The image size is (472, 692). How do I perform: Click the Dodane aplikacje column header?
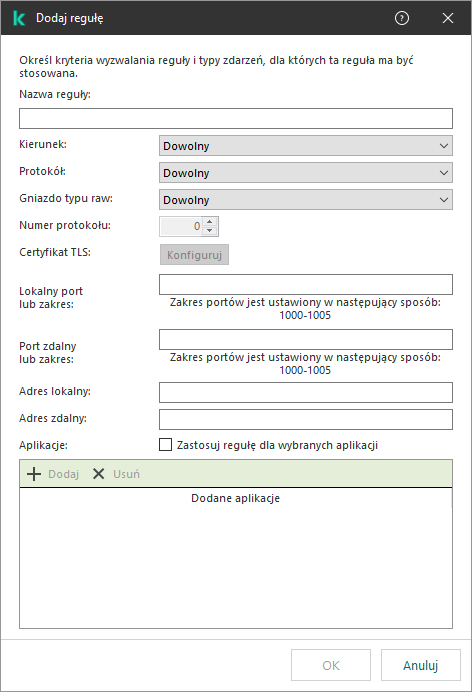tap(236, 498)
